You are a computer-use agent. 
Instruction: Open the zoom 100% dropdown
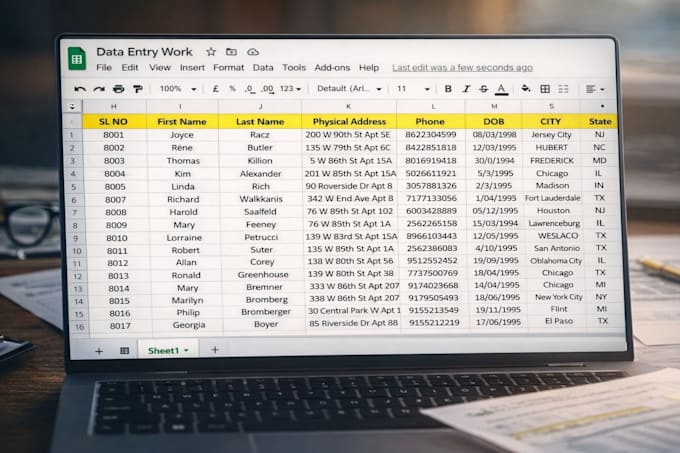(x=178, y=89)
